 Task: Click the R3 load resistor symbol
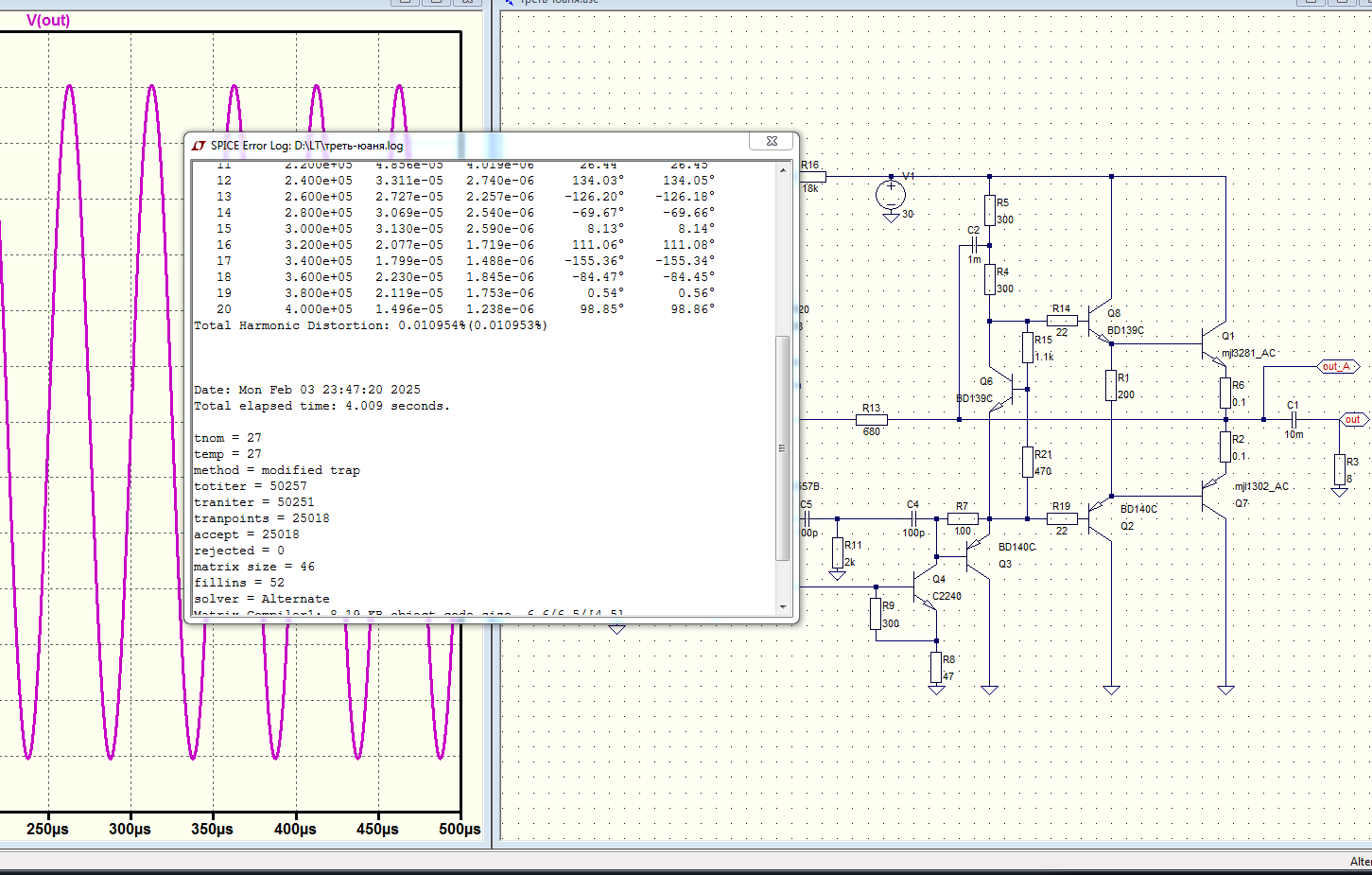1339,469
